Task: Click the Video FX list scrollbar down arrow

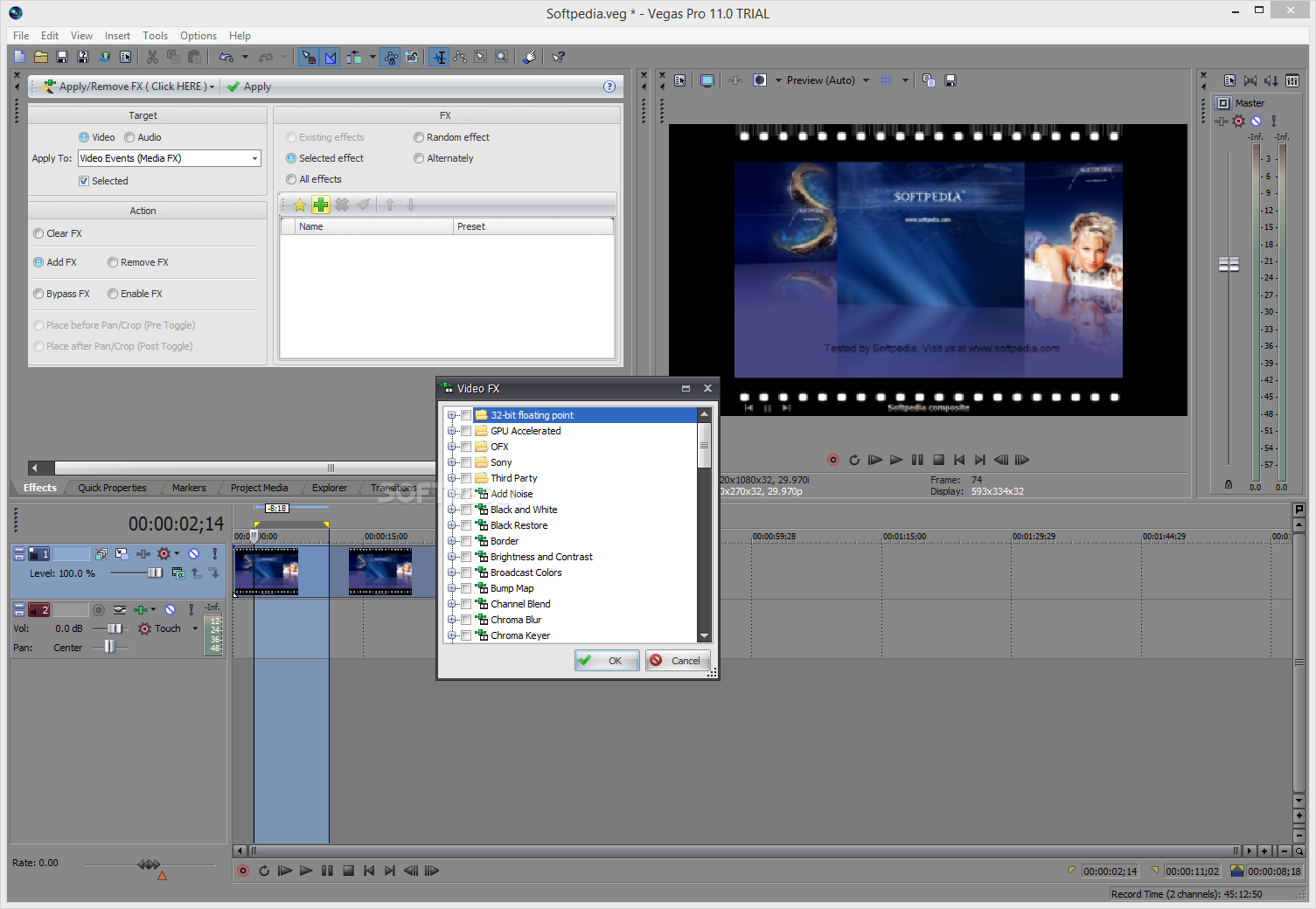Action: (704, 635)
